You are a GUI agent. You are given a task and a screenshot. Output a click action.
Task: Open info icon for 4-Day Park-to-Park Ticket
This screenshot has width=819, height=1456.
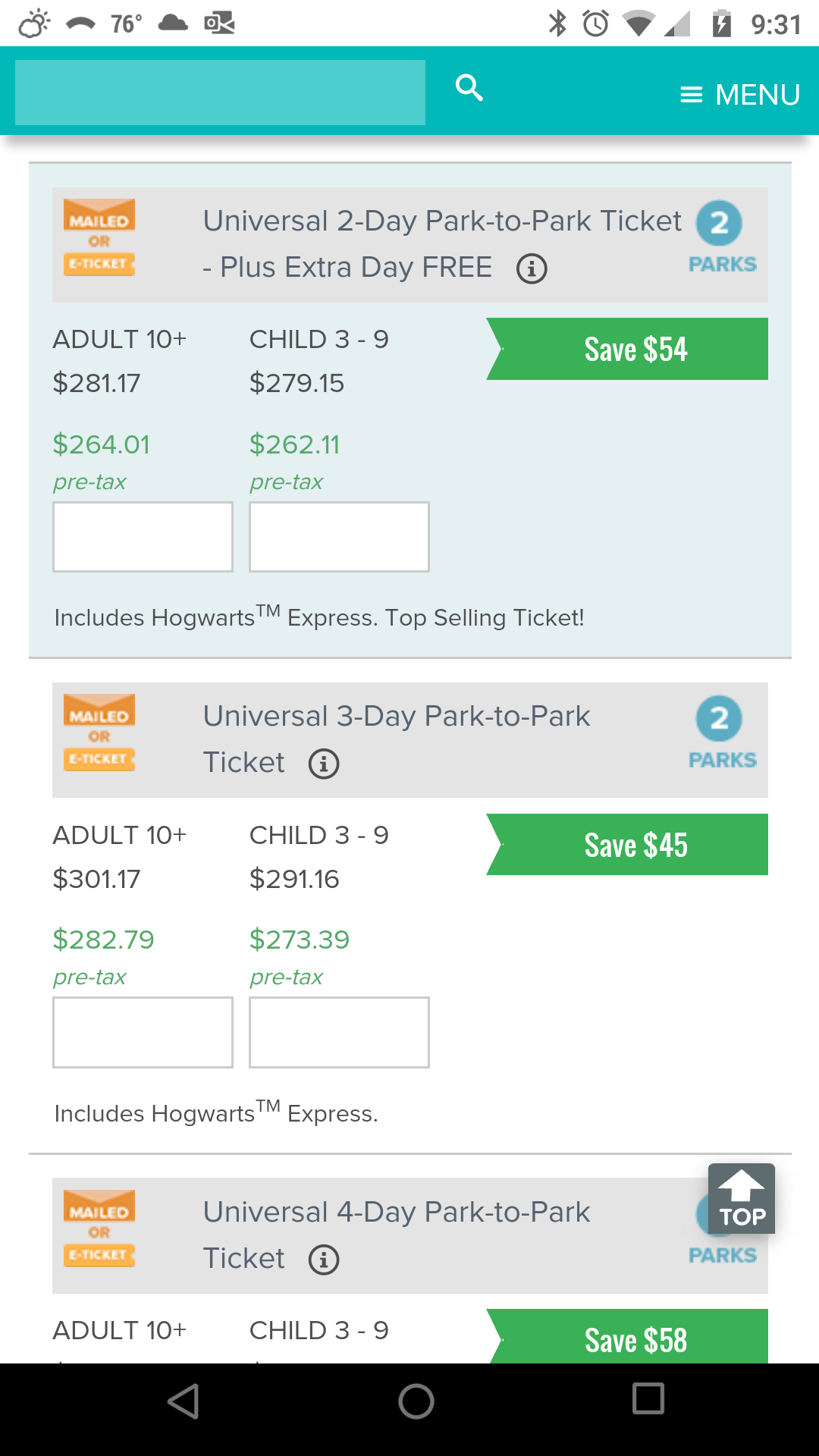324,1260
